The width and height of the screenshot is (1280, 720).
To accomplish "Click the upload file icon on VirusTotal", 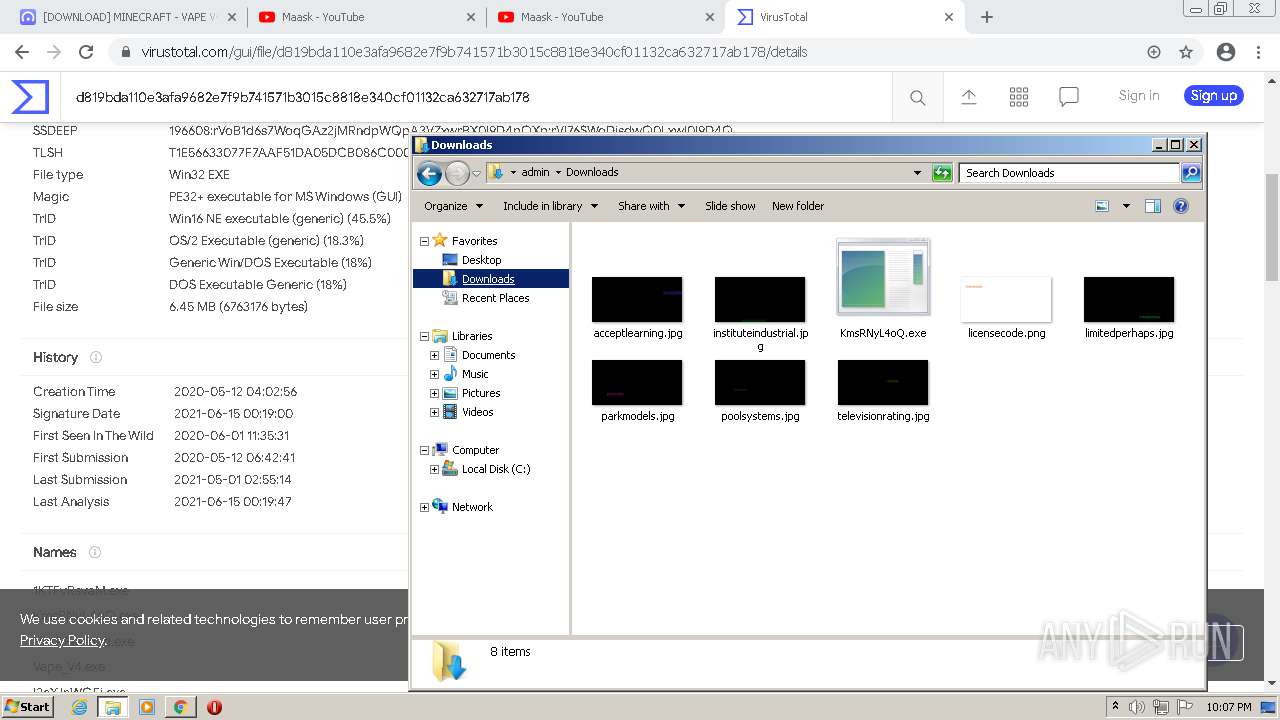I will coord(968,97).
